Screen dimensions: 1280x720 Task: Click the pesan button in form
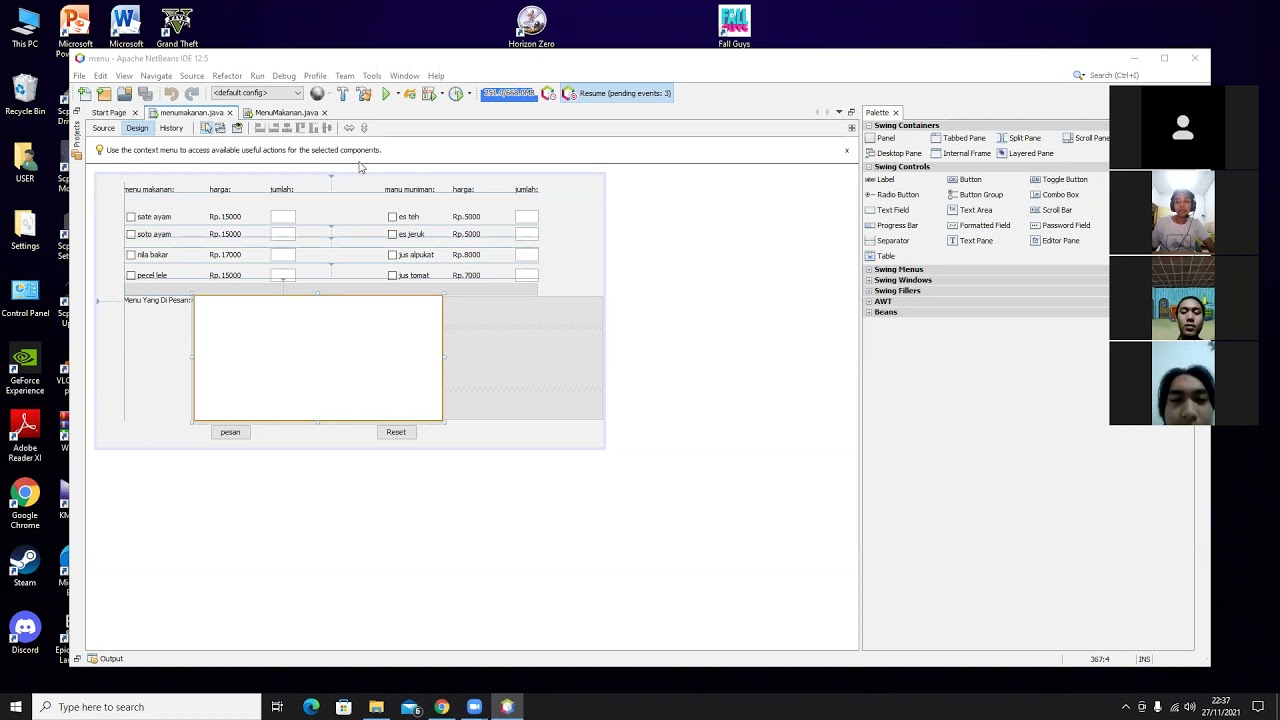(x=230, y=432)
